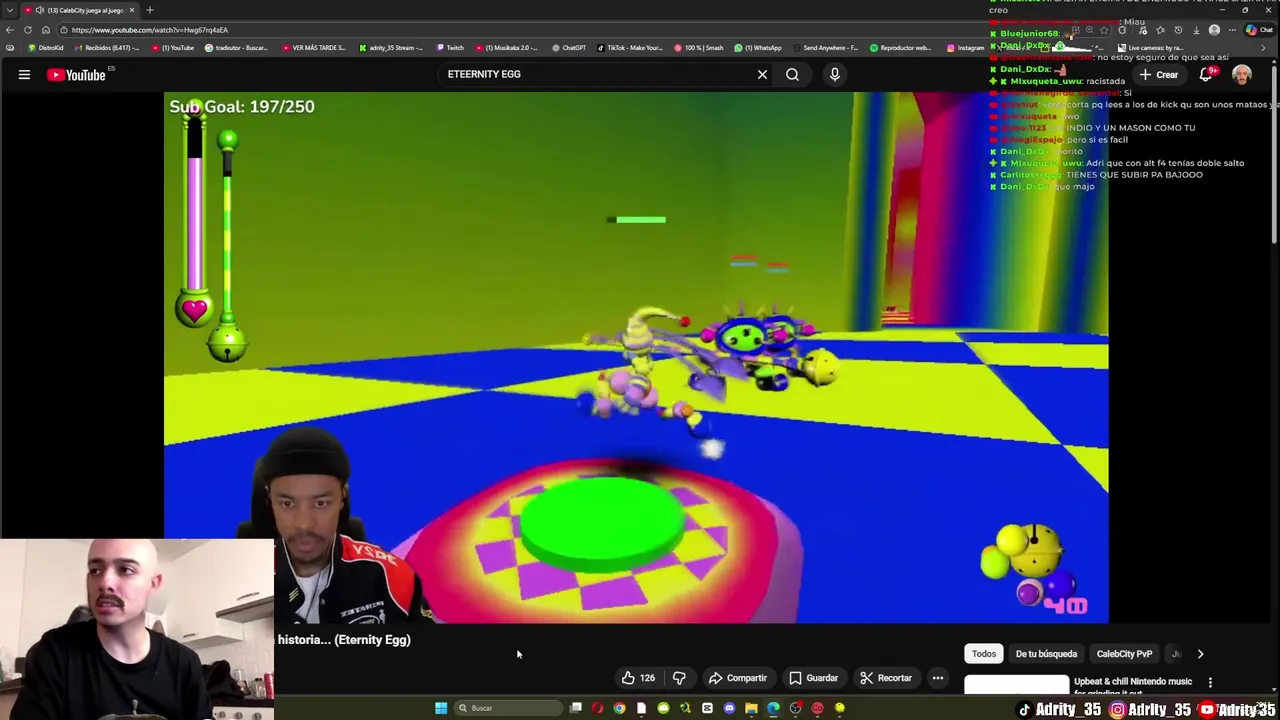Open the DistroKid bookmark
Image resolution: width=1280 pixels, height=720 pixels.
46,48
